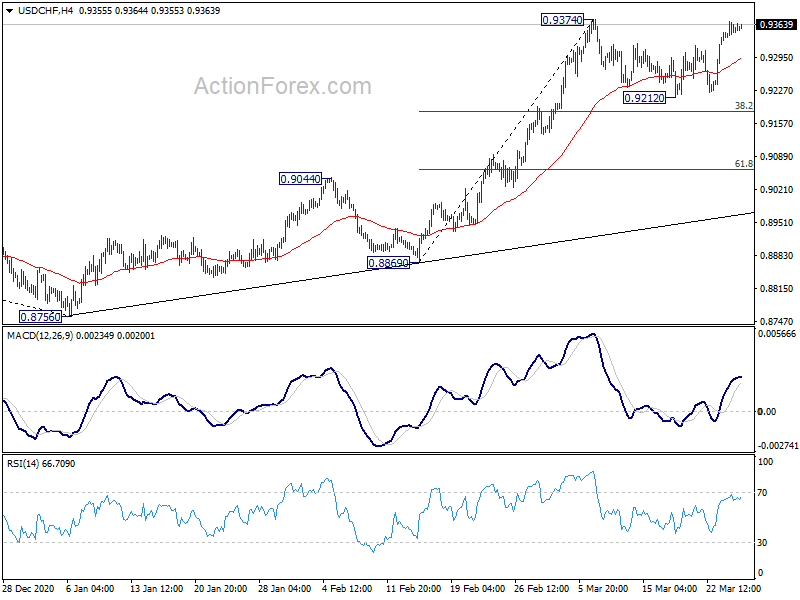The width and height of the screenshot is (800, 600).
Task: Click the MACD -0.002741 scale value
Action: pyautogui.click(x=778, y=446)
